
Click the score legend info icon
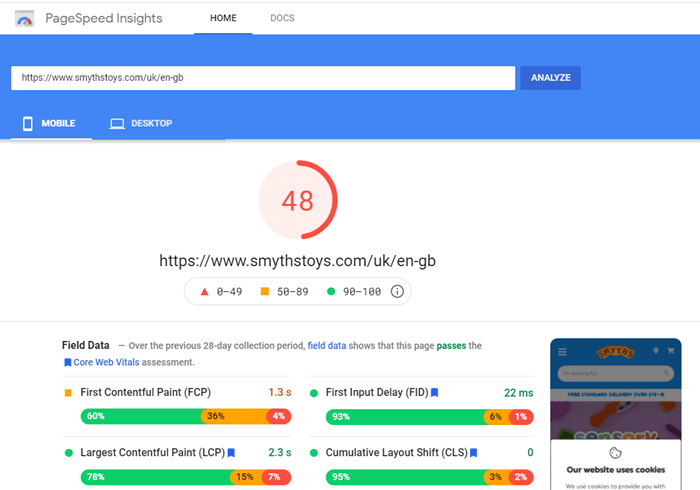397,291
